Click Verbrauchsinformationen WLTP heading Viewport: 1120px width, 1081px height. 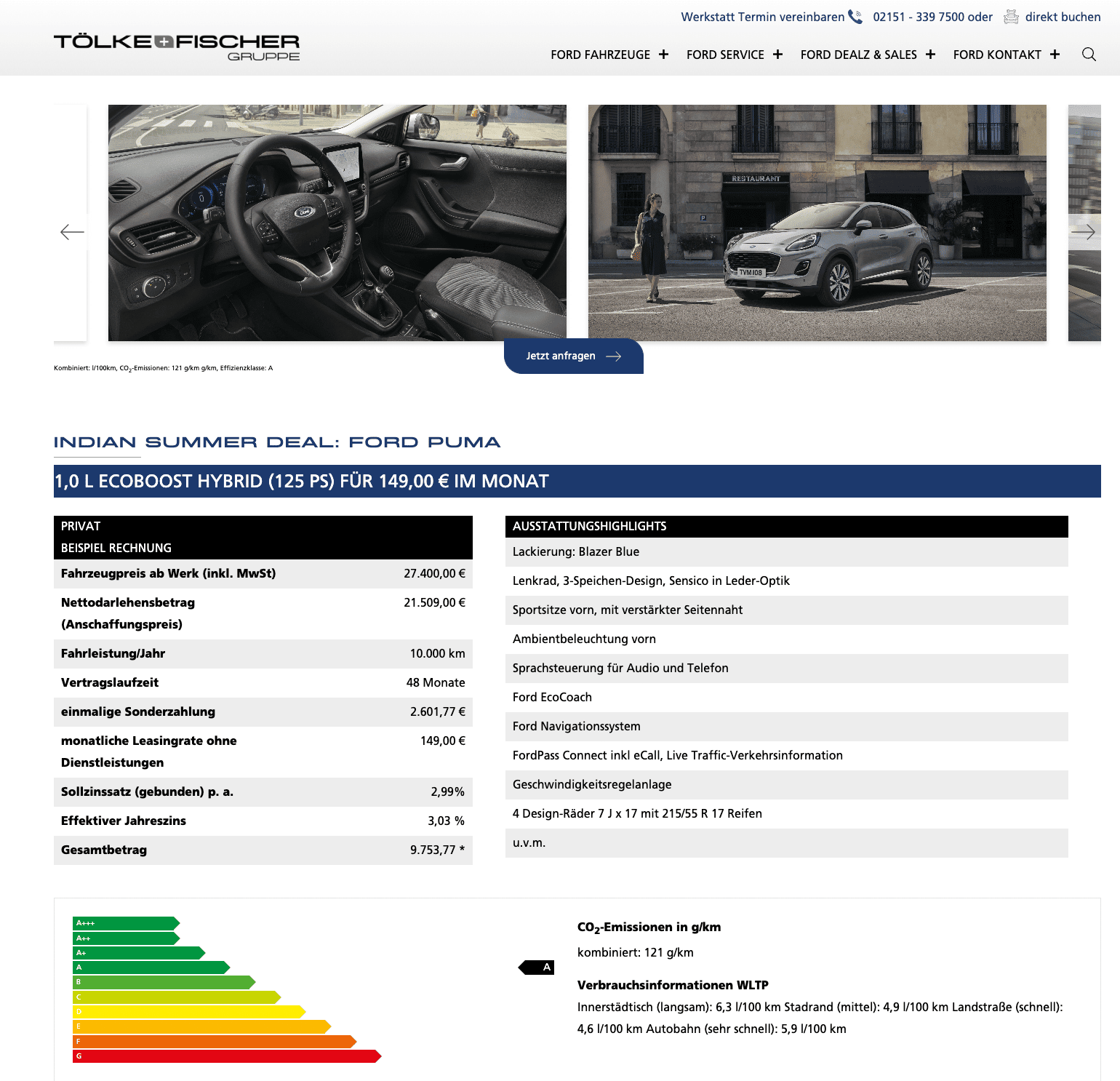pos(673,985)
